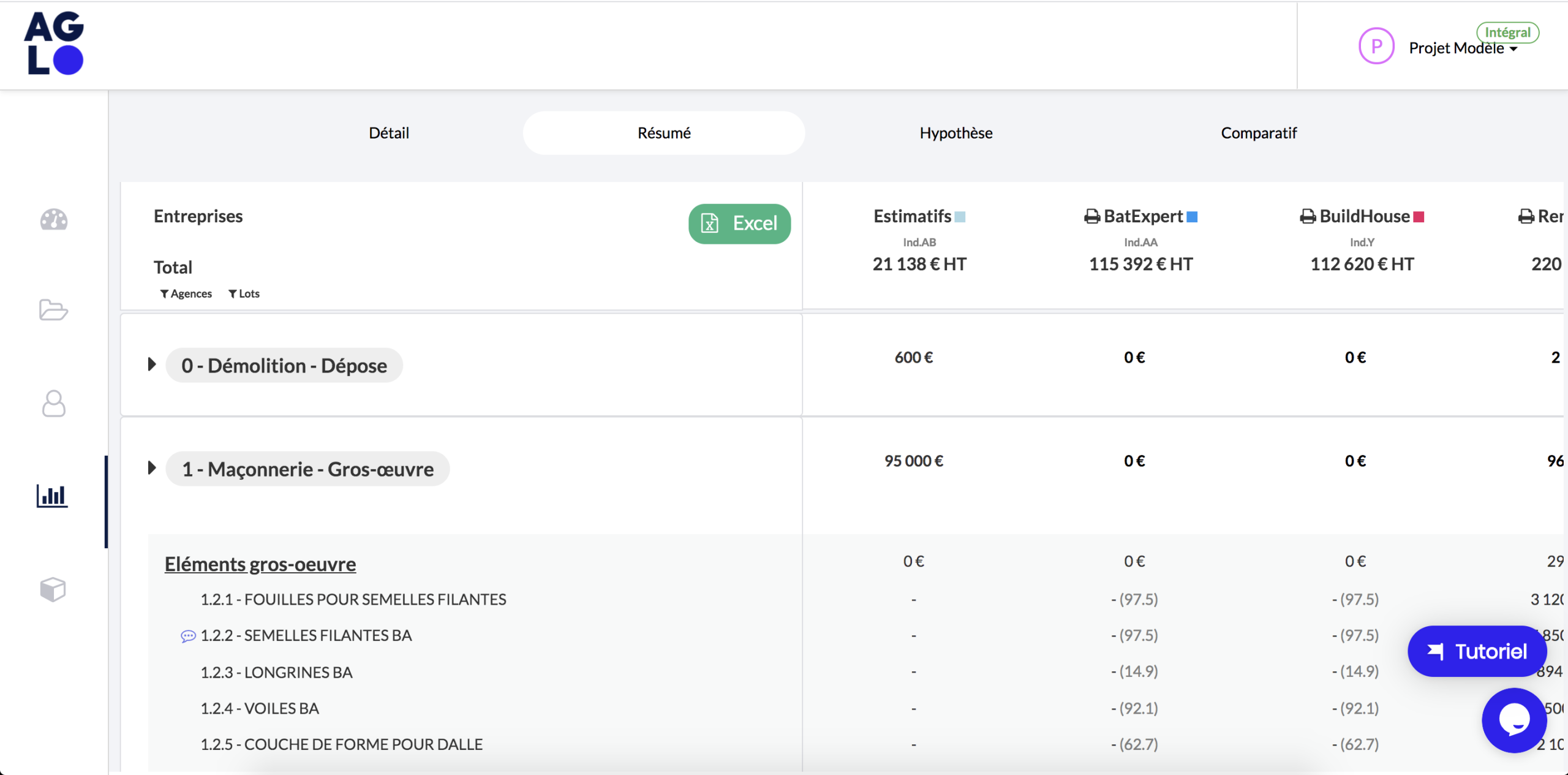The height and width of the screenshot is (775, 1568).
Task: Click the 112 620 € HT total
Action: [1362, 264]
